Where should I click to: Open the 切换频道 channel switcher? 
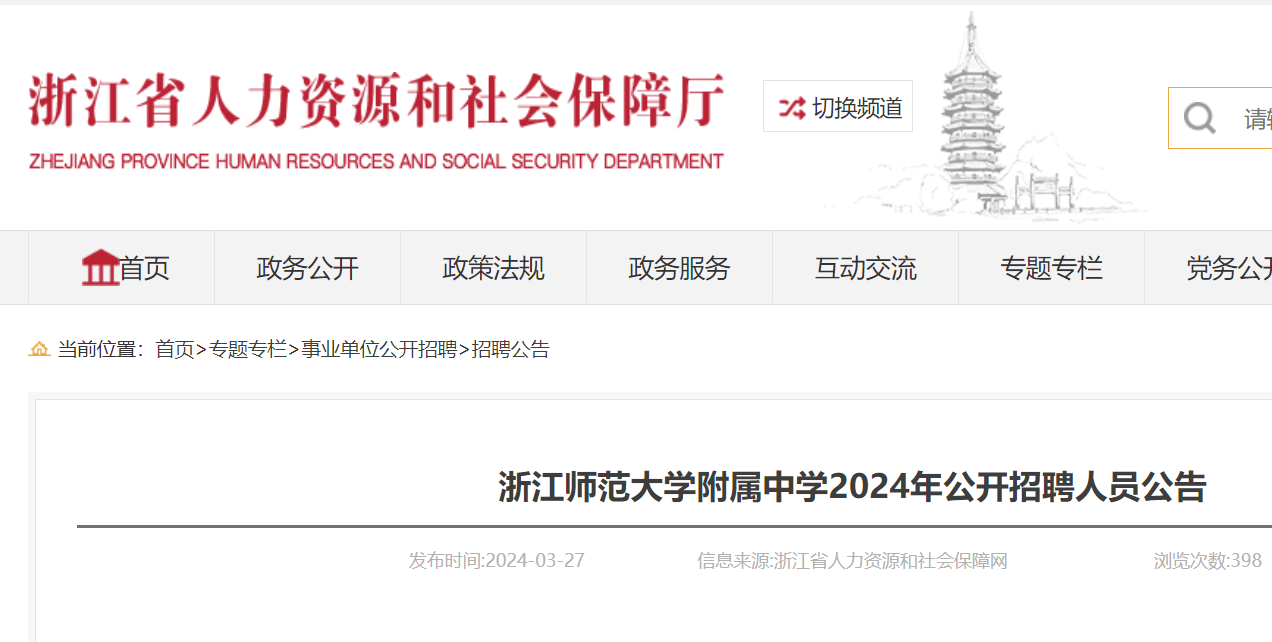click(x=838, y=107)
